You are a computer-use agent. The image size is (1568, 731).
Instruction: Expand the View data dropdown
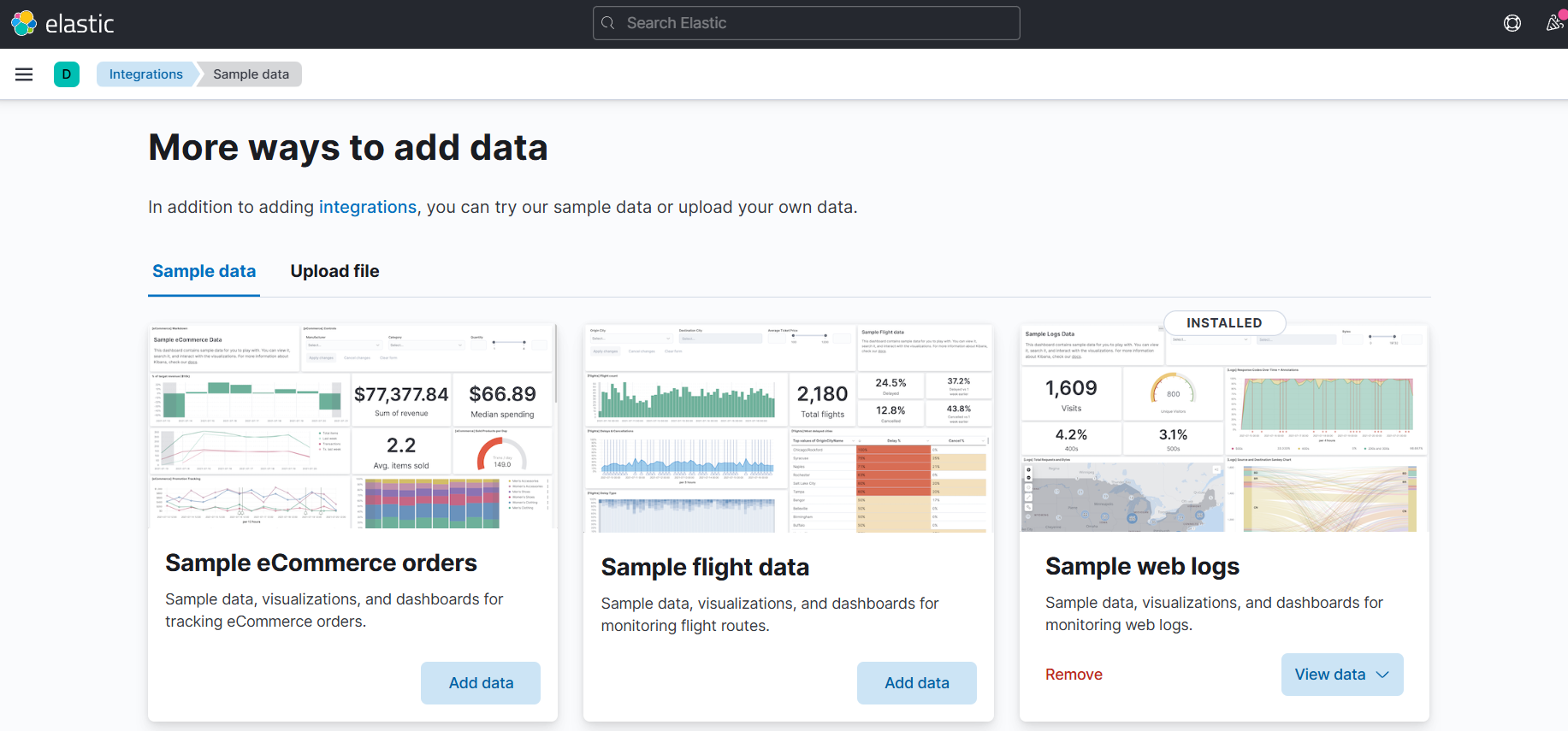point(1341,675)
